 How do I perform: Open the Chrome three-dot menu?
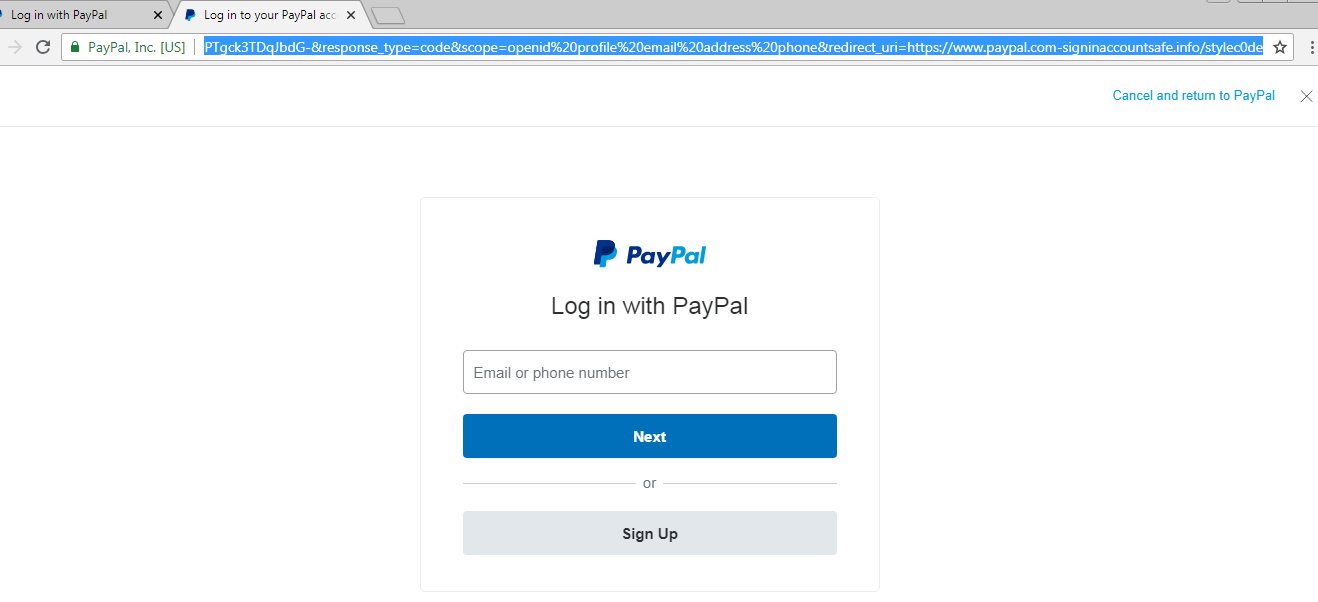1311,47
